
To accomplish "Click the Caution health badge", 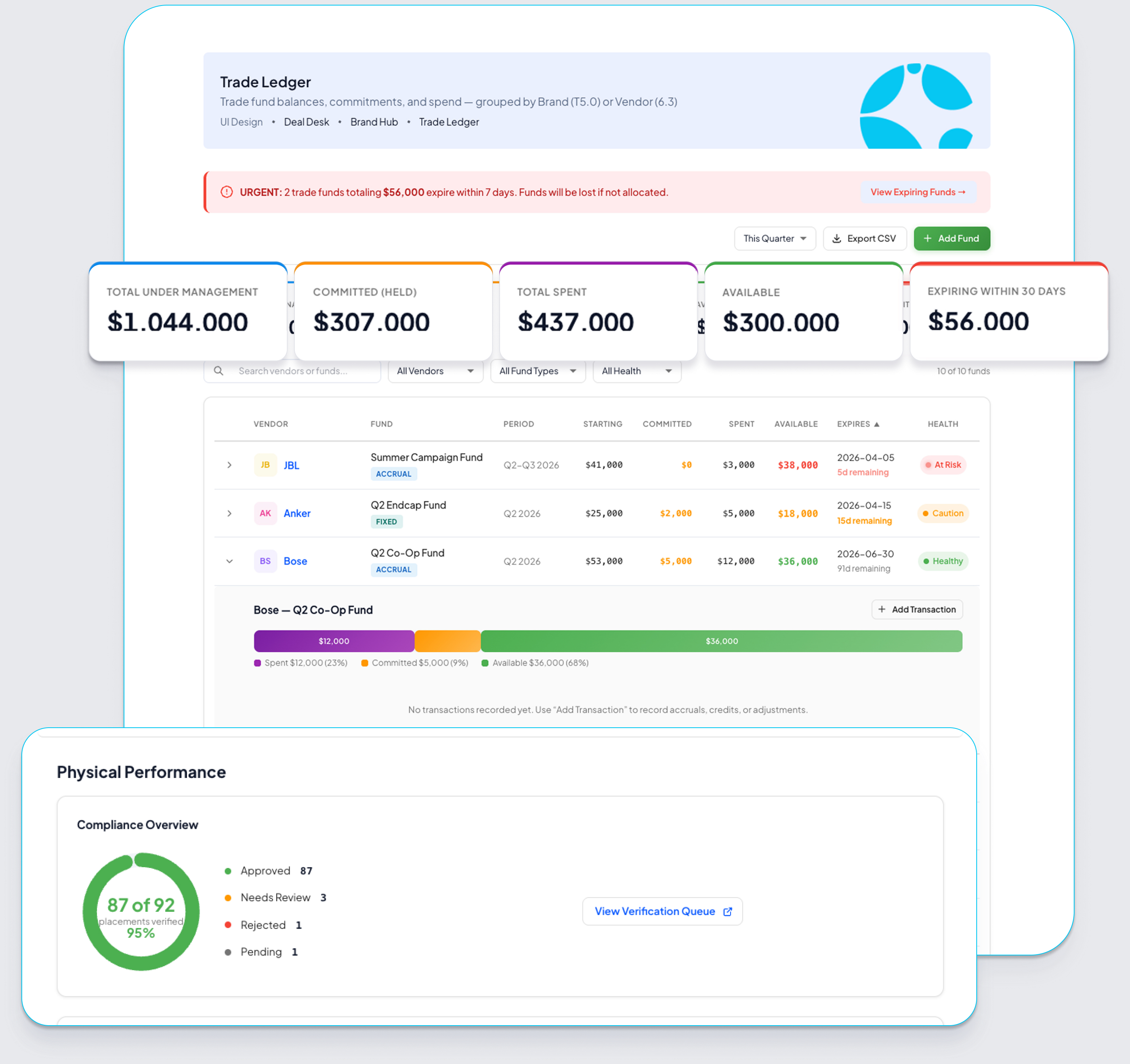I will click(x=943, y=513).
